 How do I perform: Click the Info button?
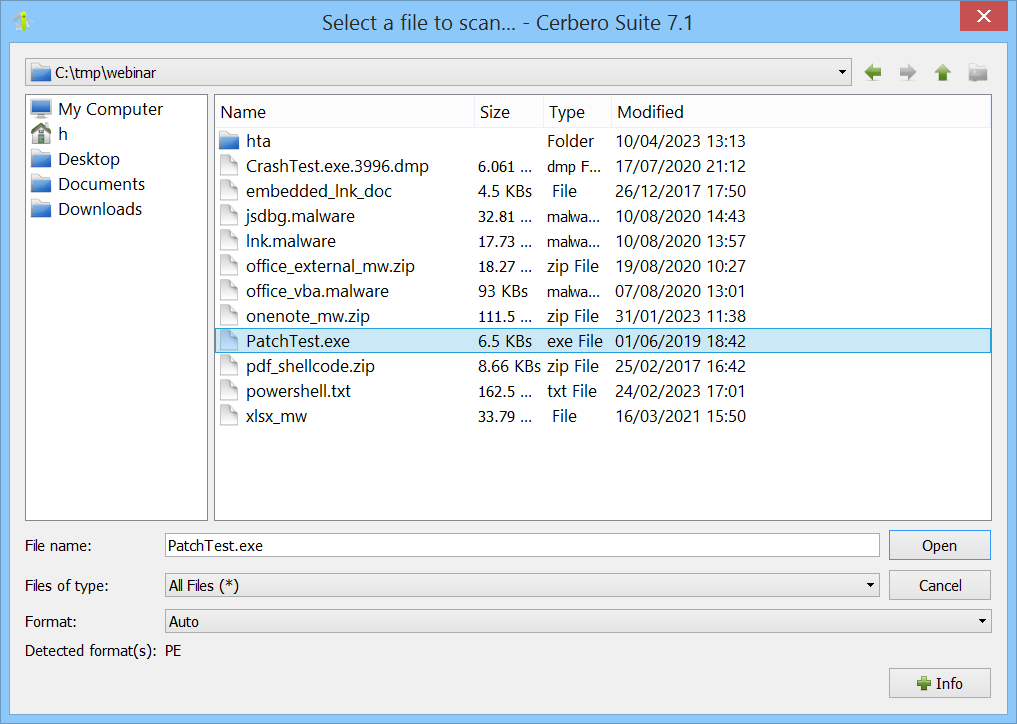click(939, 683)
